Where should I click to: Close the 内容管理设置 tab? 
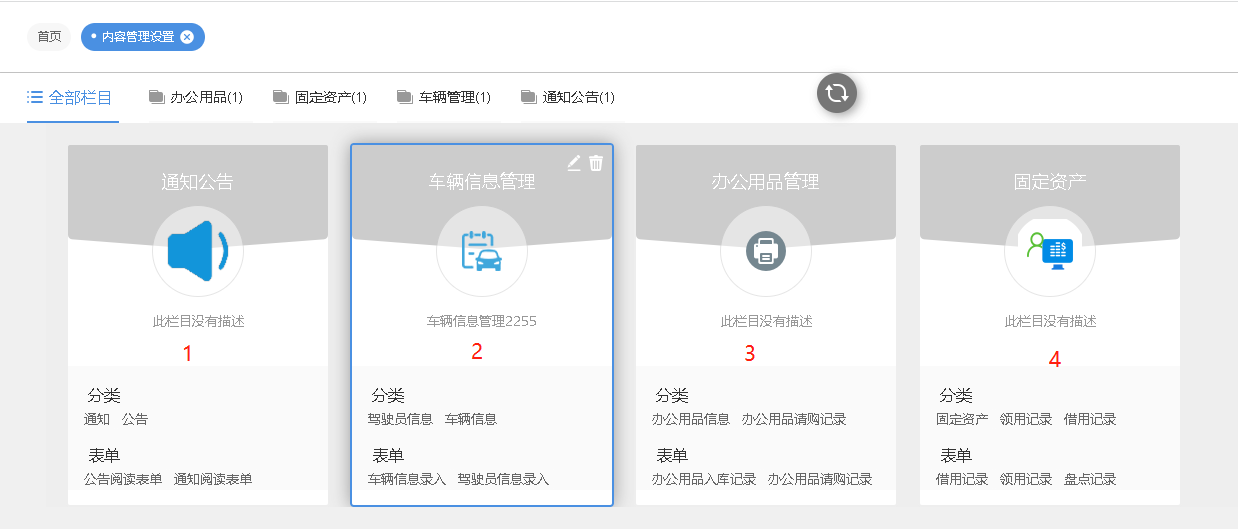tap(187, 37)
